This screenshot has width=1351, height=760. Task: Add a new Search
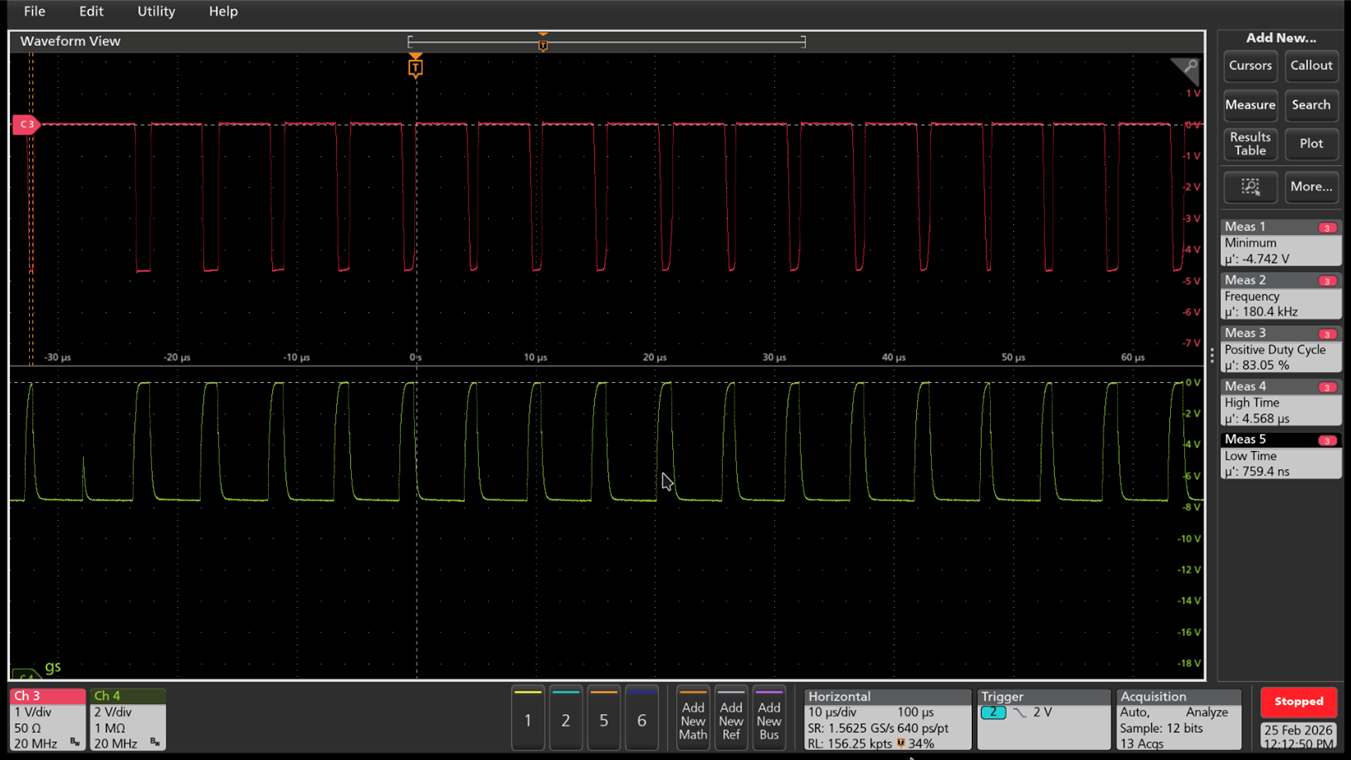[x=1311, y=105]
